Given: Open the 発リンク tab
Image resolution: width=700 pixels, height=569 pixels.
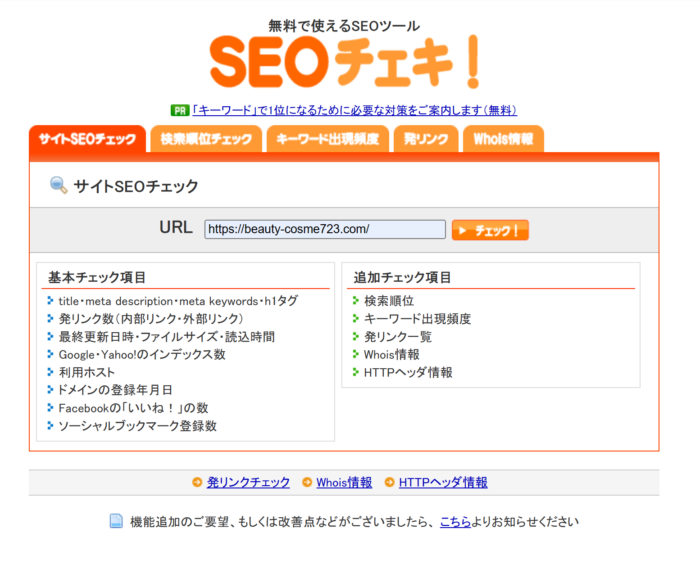Looking at the screenshot, I should (x=426, y=139).
